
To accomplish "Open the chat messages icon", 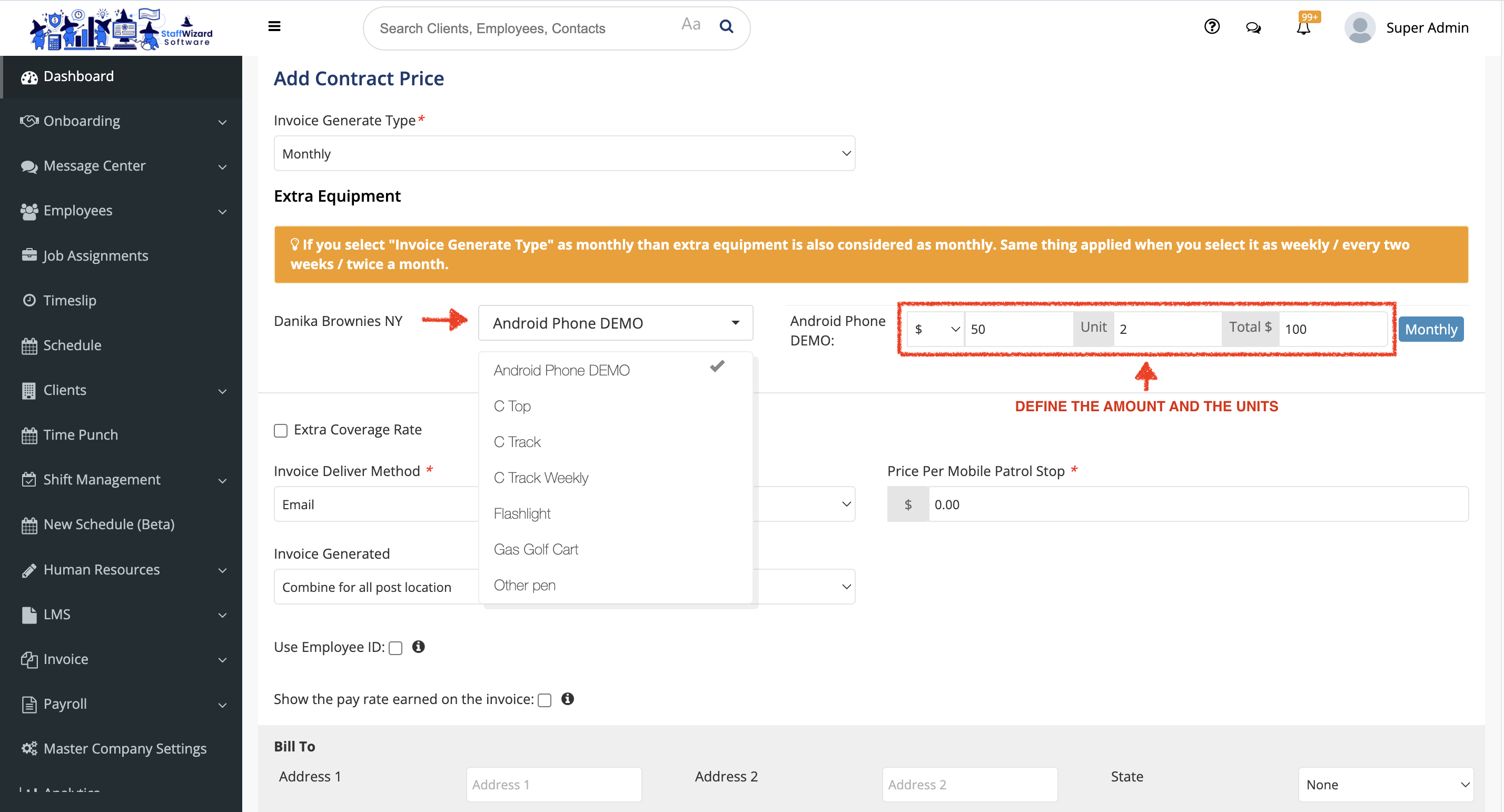I will (1253, 27).
